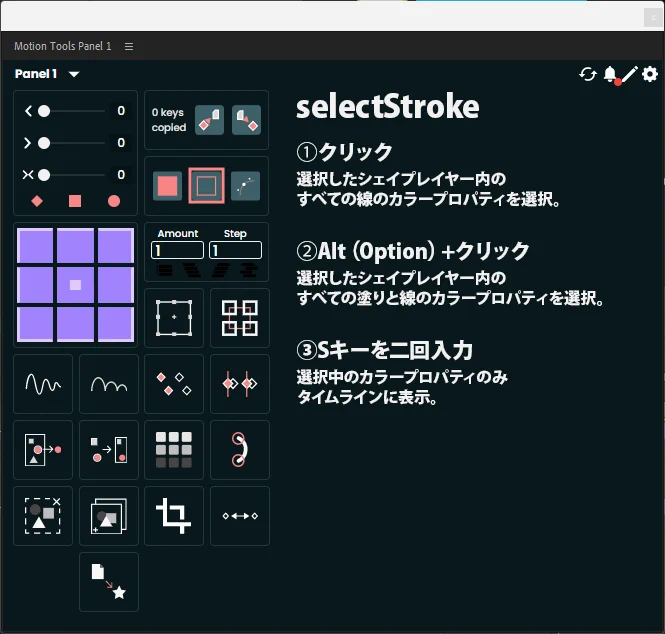Click the bounding box null icon
Image resolution: width=665 pixels, height=634 pixels.
coord(174,318)
